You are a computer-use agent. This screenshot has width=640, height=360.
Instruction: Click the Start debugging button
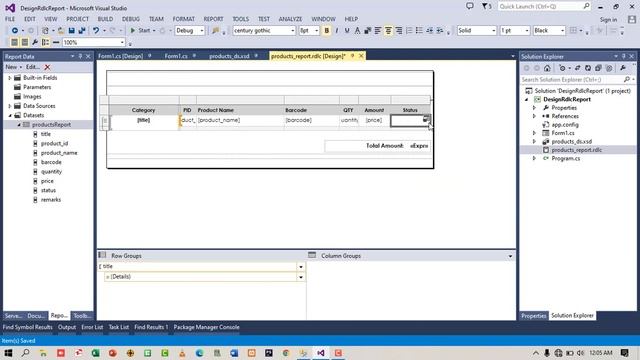click(x=140, y=31)
